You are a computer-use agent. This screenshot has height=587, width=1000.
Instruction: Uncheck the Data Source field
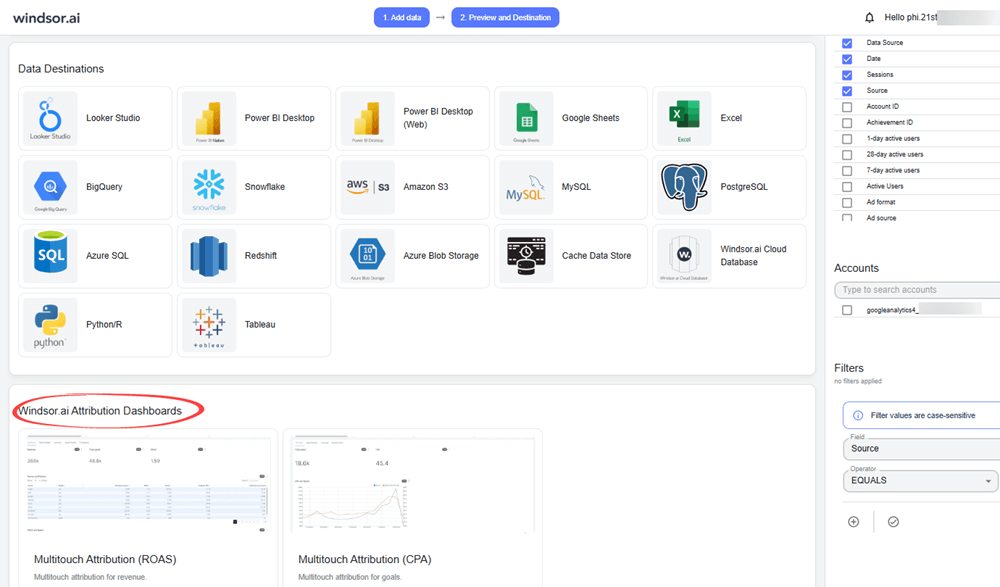click(847, 43)
